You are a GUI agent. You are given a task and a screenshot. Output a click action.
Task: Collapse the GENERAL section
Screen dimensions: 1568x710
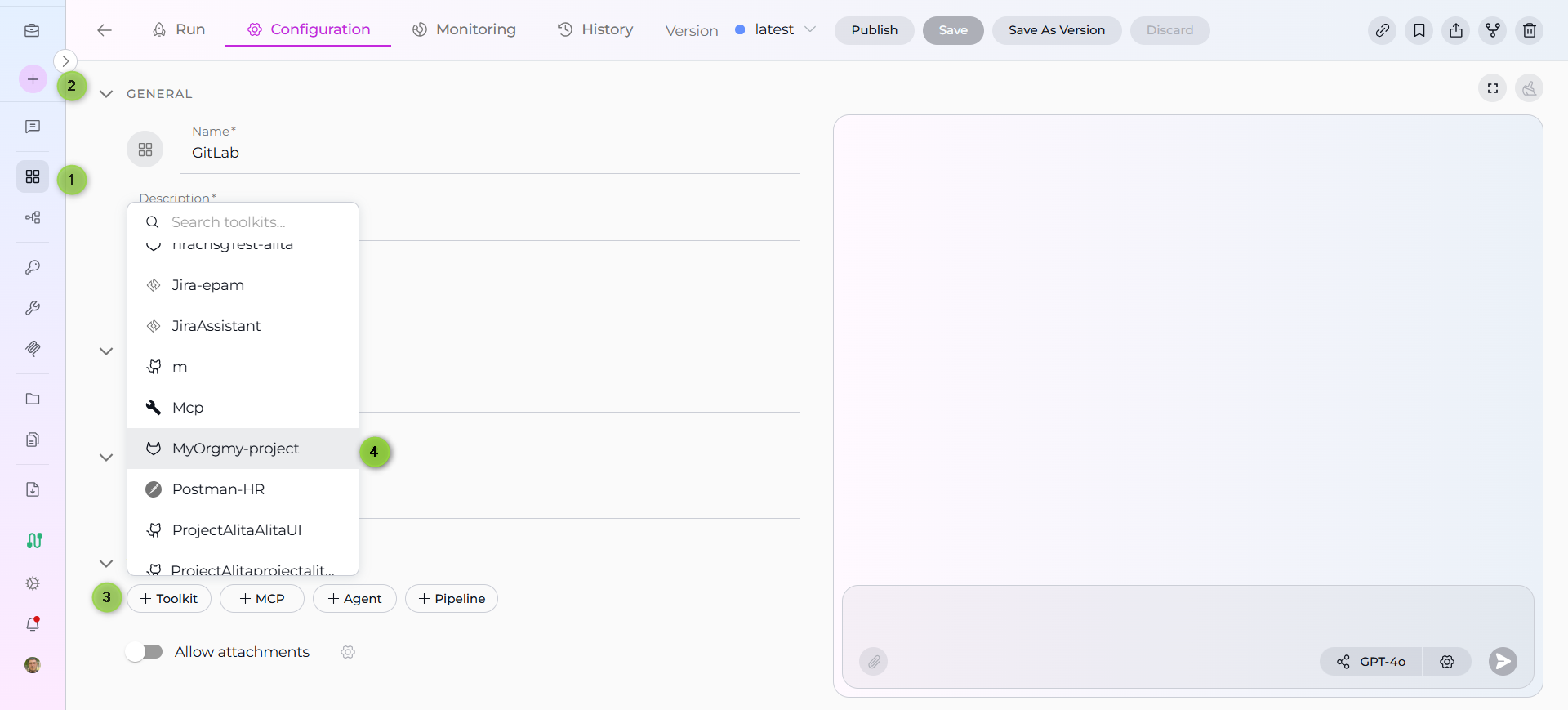coord(106,94)
